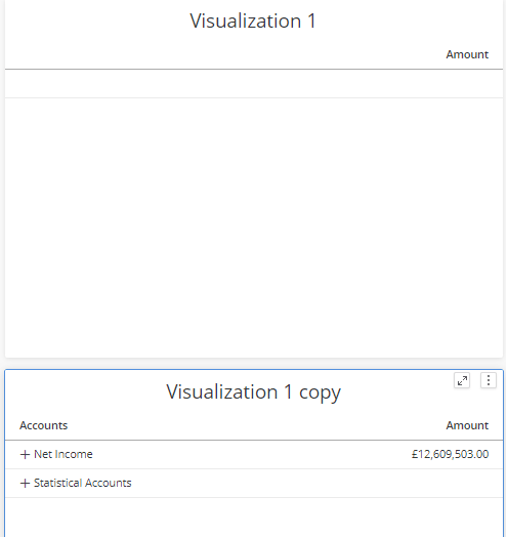Select the empty row in Visualization 1 table
Viewport: 506px width, 537px height.
[x=254, y=84]
